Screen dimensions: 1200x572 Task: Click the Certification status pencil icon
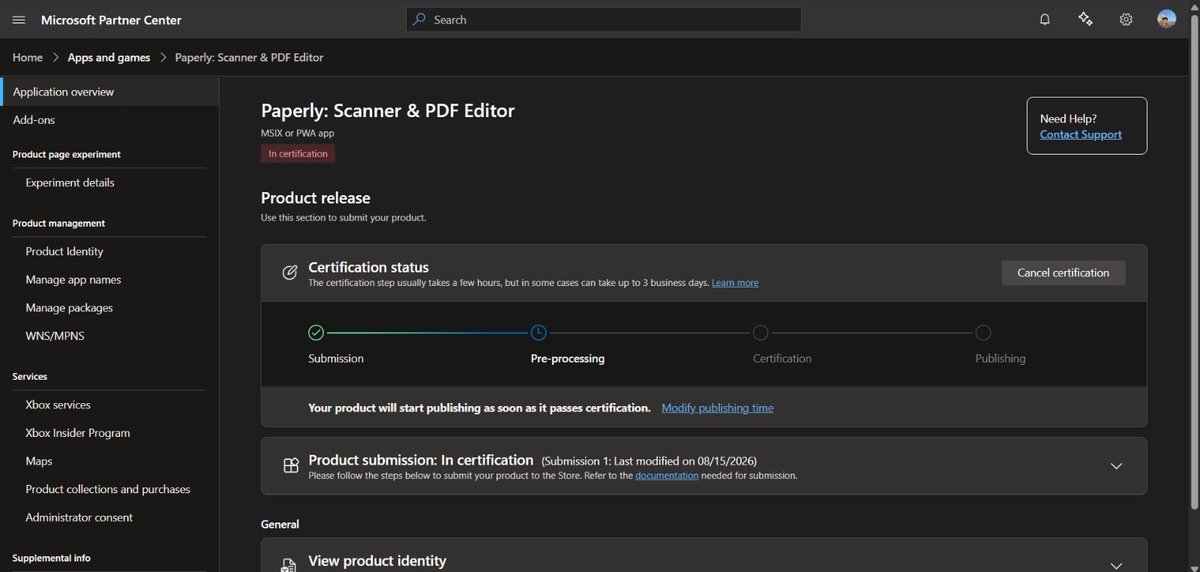click(x=289, y=272)
